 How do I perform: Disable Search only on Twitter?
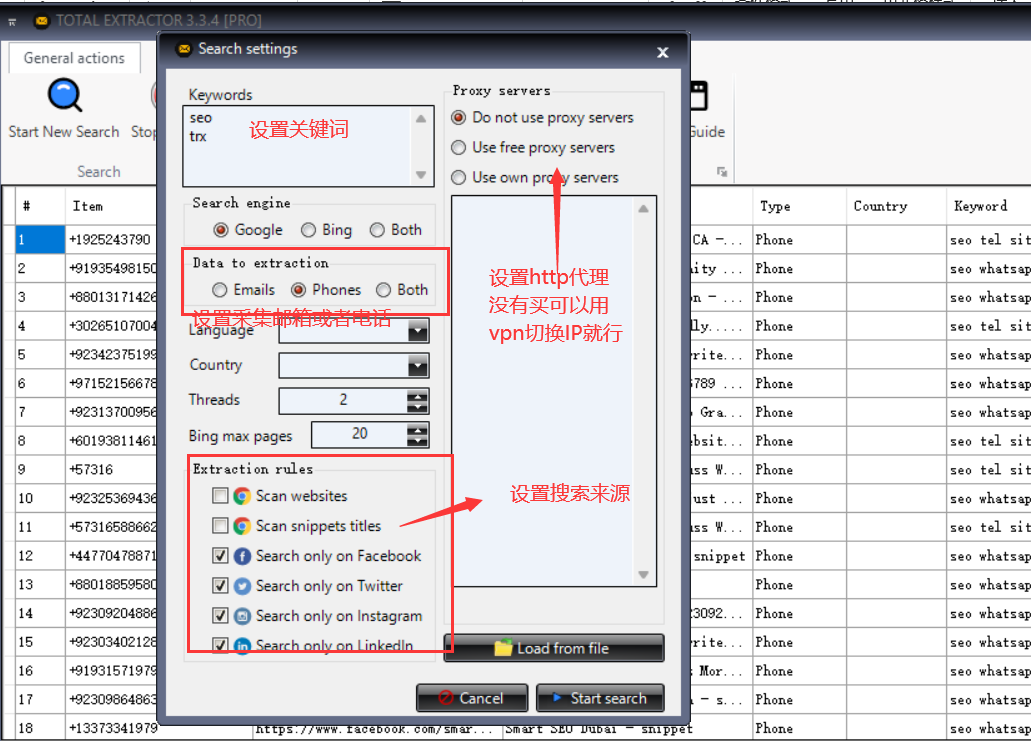point(218,586)
